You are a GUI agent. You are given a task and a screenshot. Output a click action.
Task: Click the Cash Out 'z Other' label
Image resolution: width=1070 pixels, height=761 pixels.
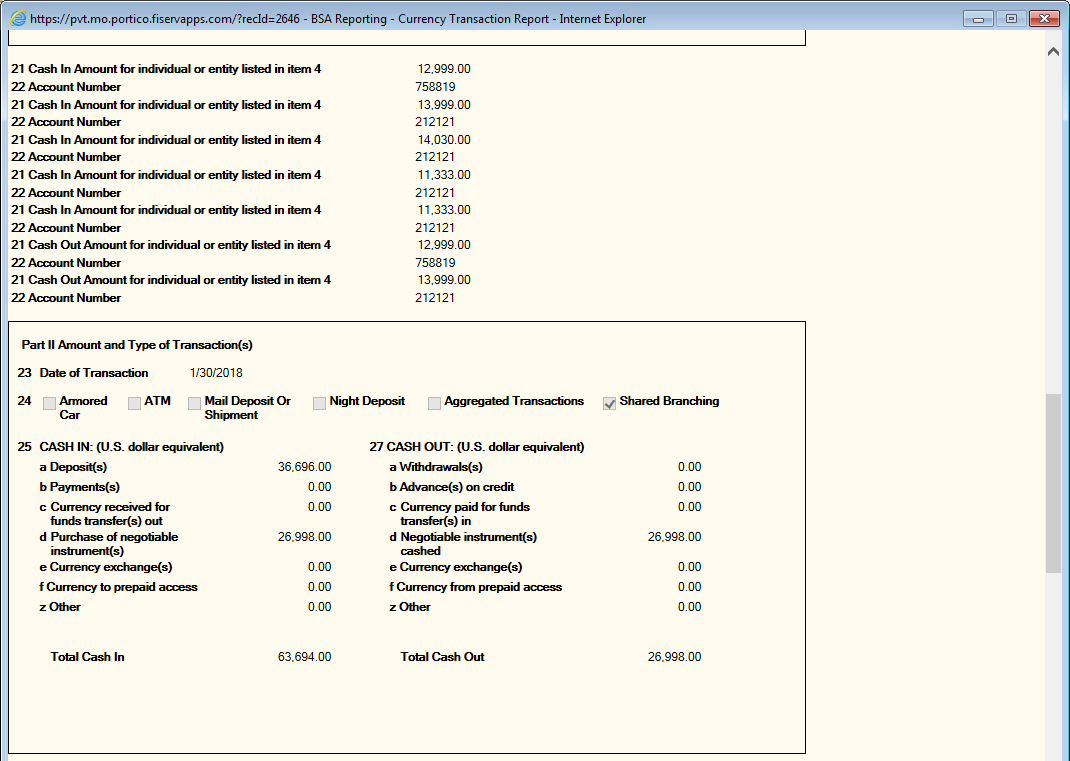coord(410,607)
